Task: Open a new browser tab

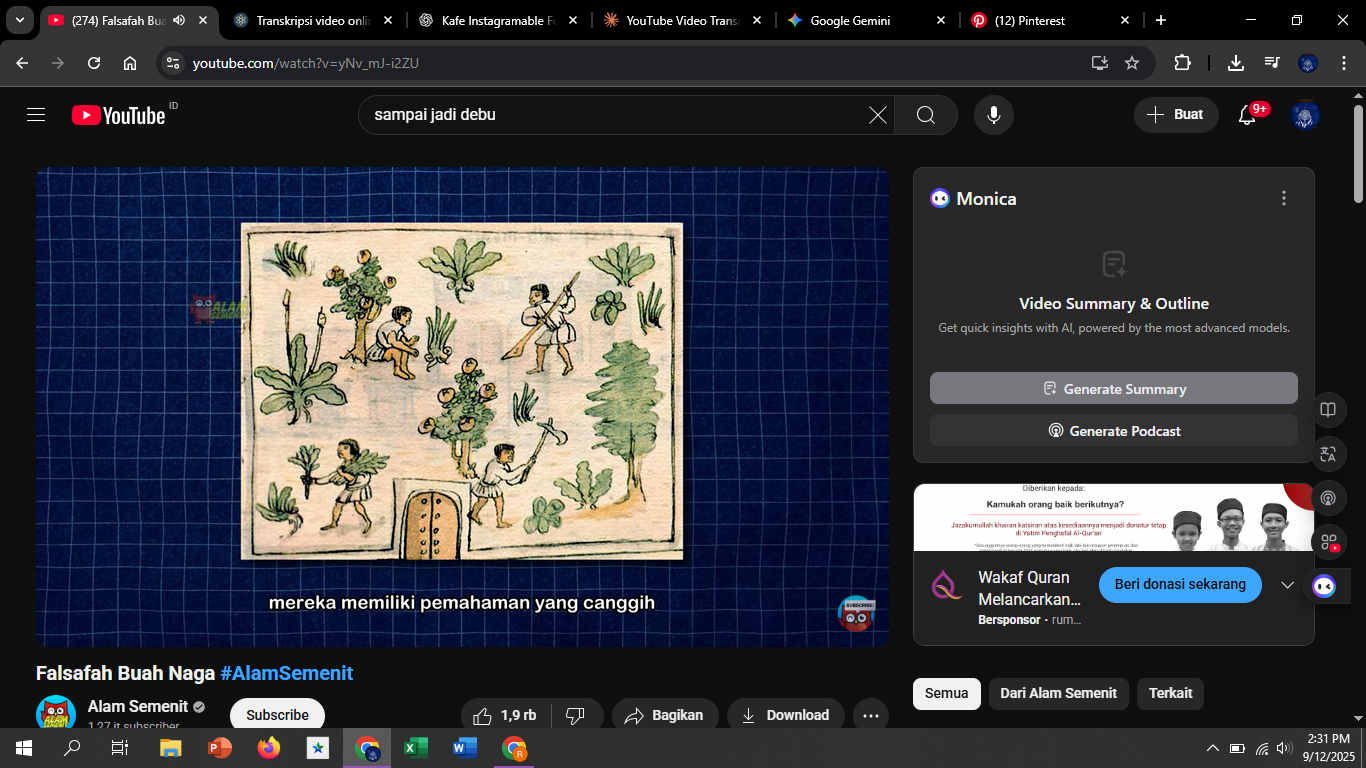Action: pos(1160,20)
